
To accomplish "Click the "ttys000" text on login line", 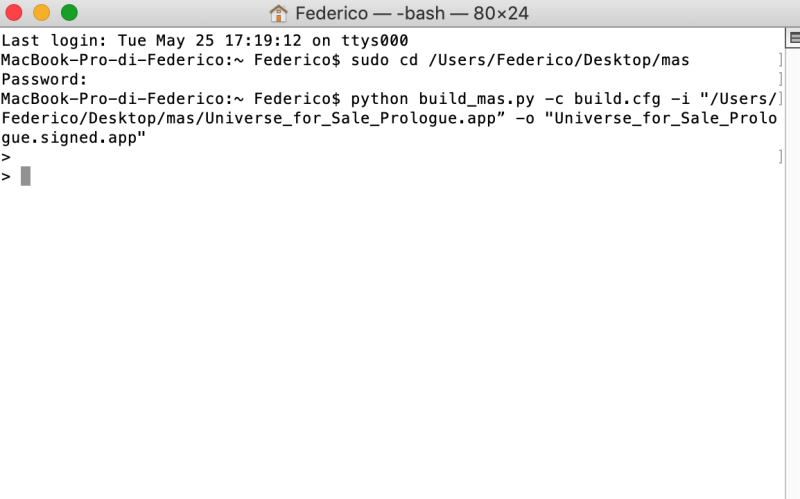I will tap(374, 40).
